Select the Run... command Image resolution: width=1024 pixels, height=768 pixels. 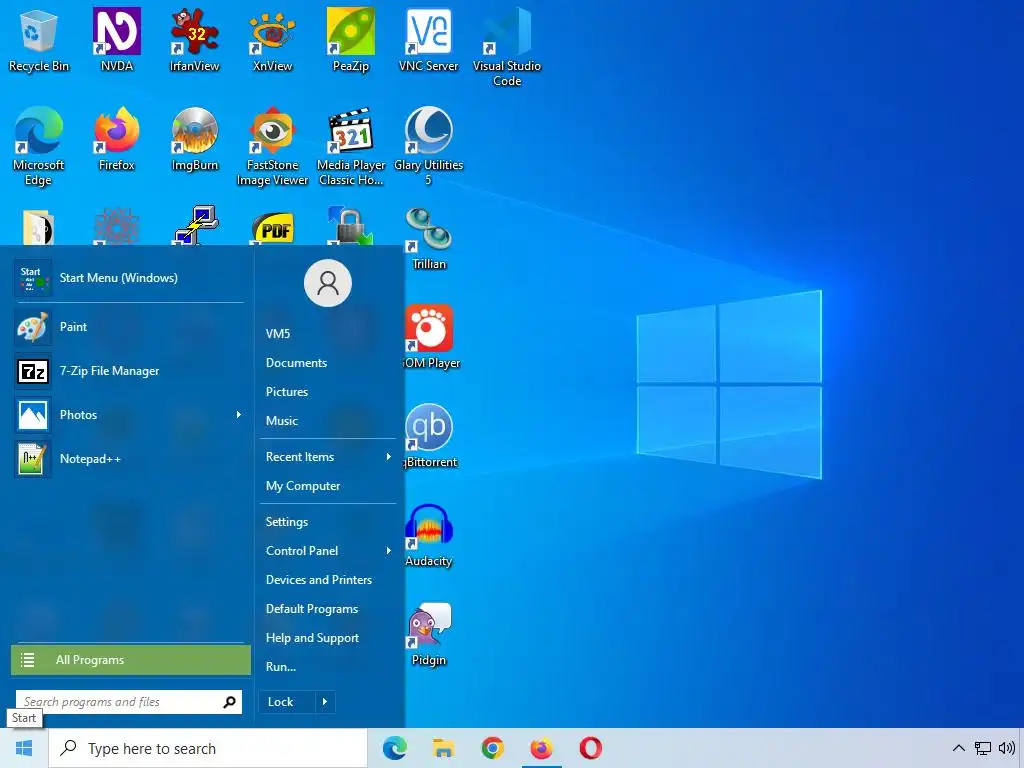click(x=281, y=667)
